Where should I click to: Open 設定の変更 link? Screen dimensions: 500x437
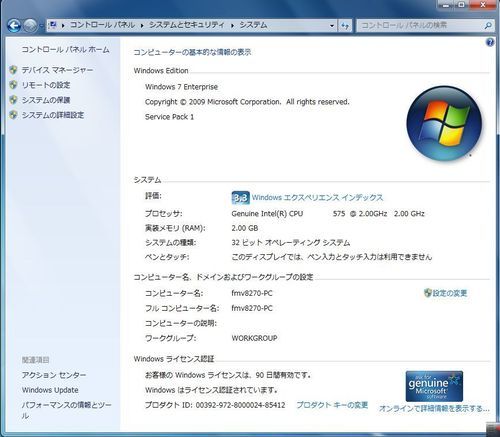coord(450,293)
